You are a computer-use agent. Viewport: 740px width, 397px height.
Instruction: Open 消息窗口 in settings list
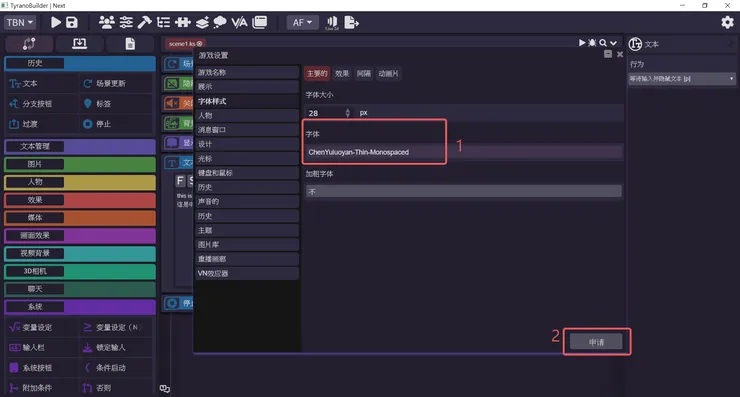(247, 129)
